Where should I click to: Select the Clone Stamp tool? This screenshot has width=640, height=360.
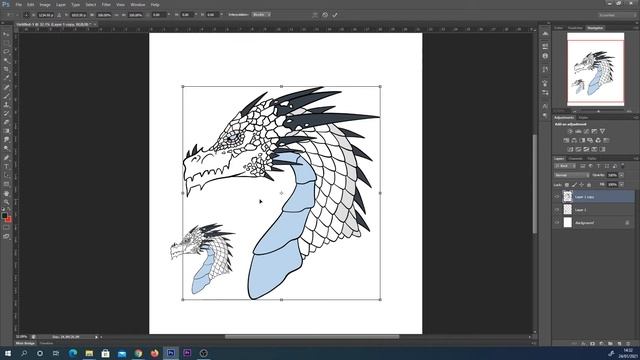point(6,104)
